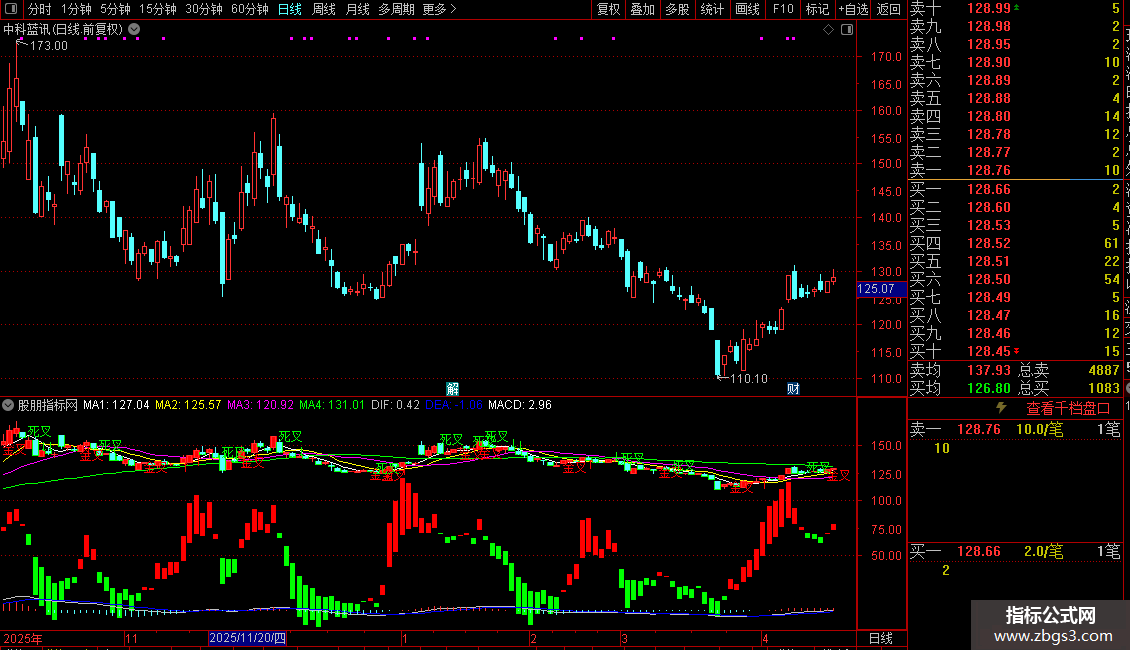
Task: Click the lightning icon beside 查看千档盘口
Action: tap(1001, 408)
